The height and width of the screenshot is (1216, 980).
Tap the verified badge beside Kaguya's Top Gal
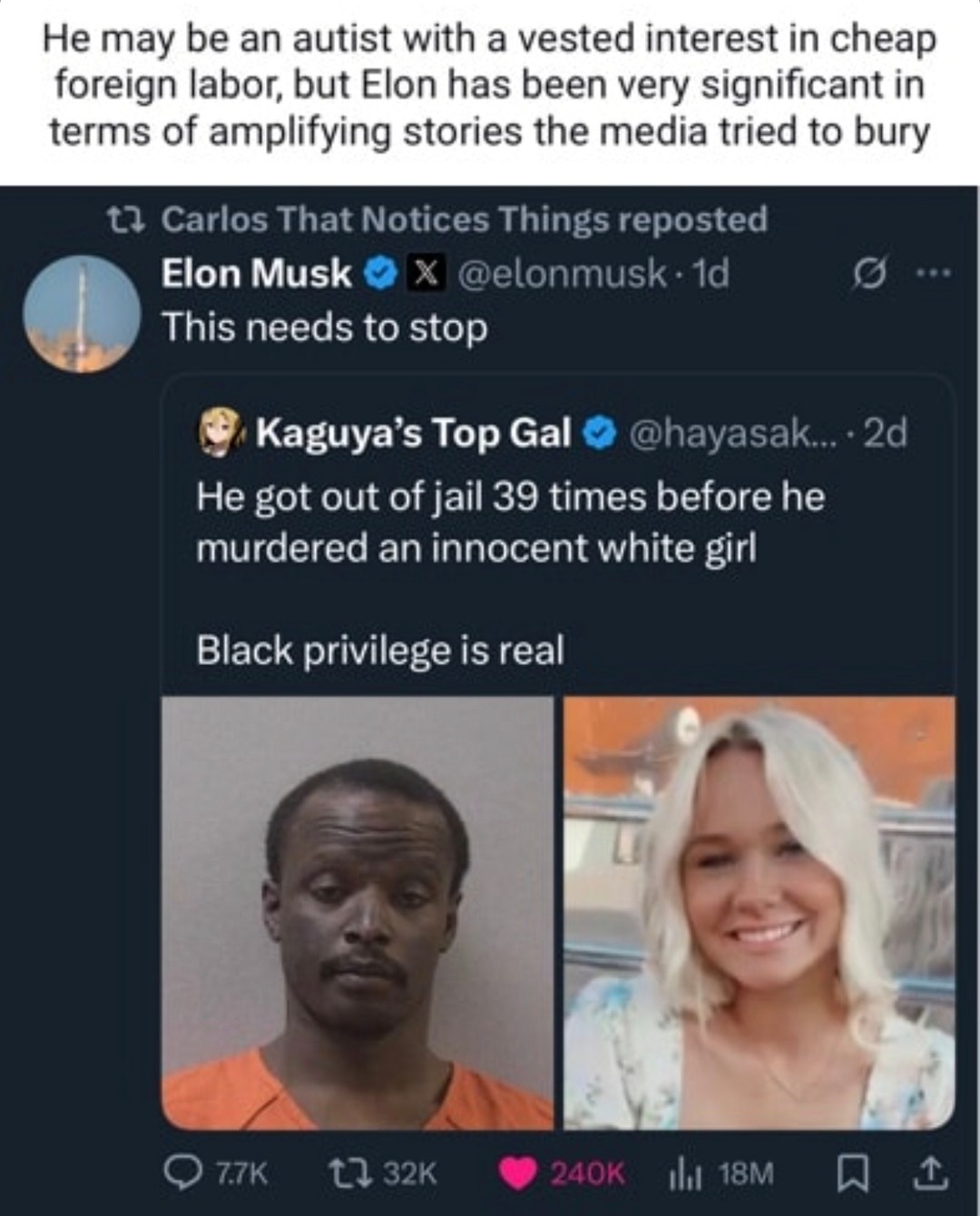coord(597,433)
